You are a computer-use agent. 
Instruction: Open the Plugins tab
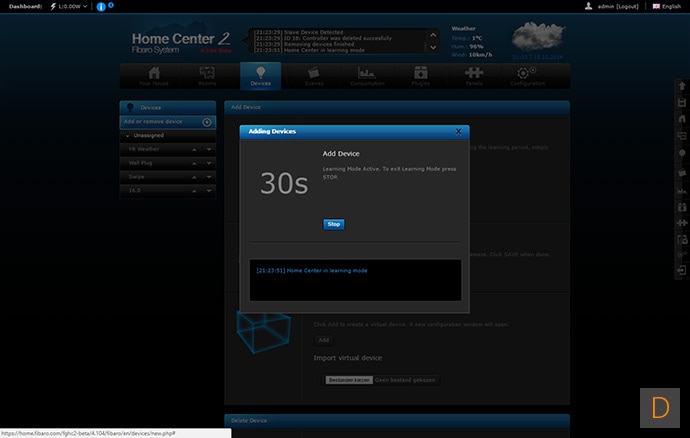(421, 76)
